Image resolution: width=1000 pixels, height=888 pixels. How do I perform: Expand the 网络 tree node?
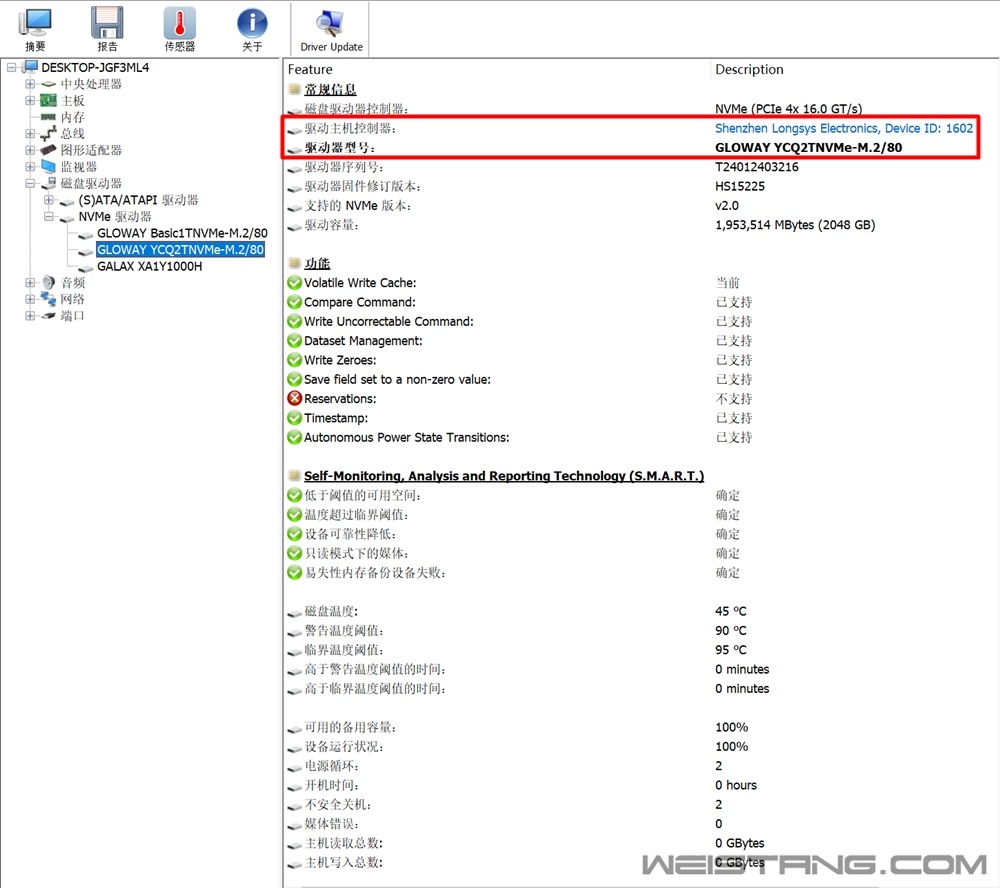coord(30,299)
